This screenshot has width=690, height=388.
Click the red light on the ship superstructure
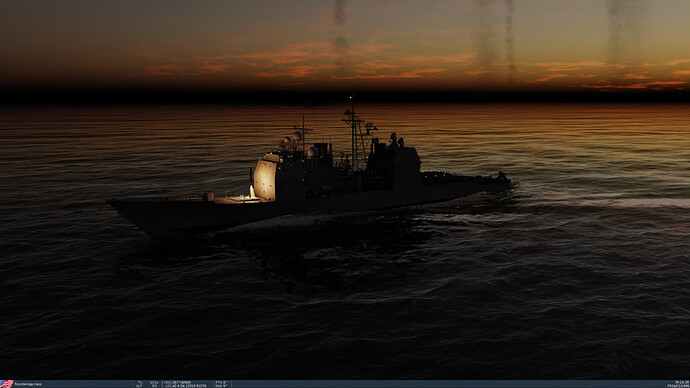pos(302,180)
